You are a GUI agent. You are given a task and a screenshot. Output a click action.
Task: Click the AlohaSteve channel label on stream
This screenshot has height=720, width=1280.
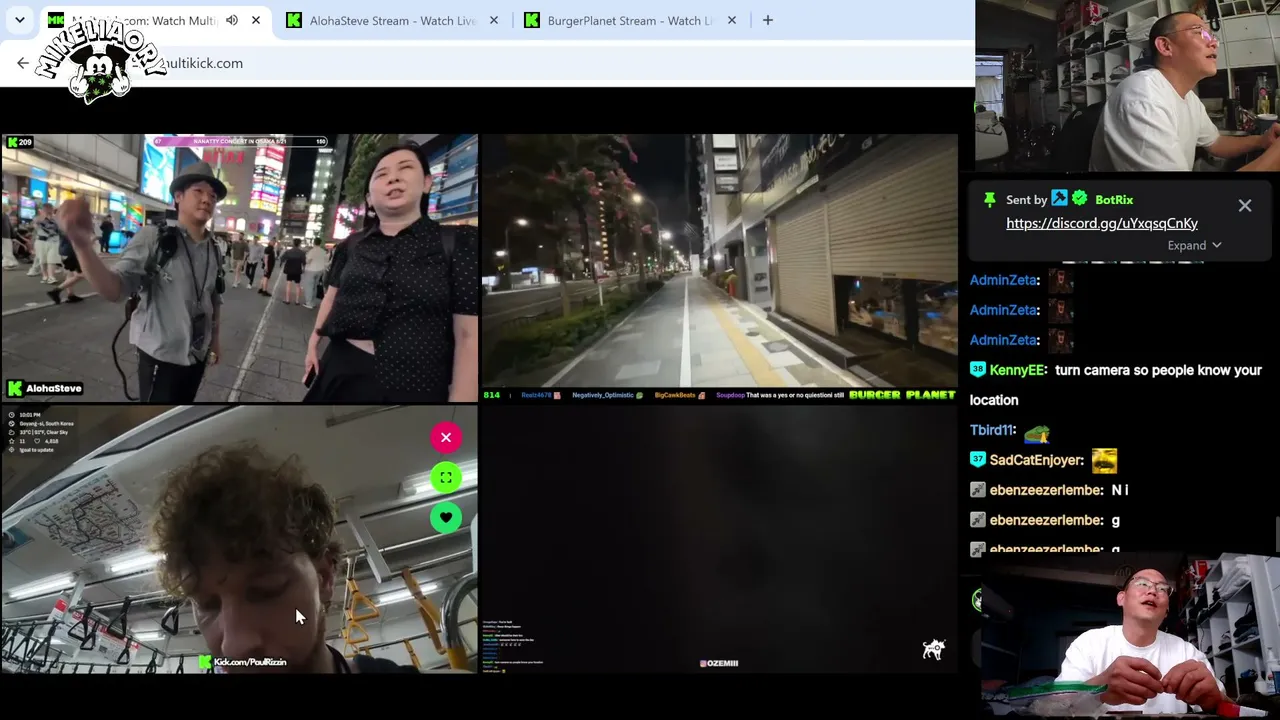(45, 388)
